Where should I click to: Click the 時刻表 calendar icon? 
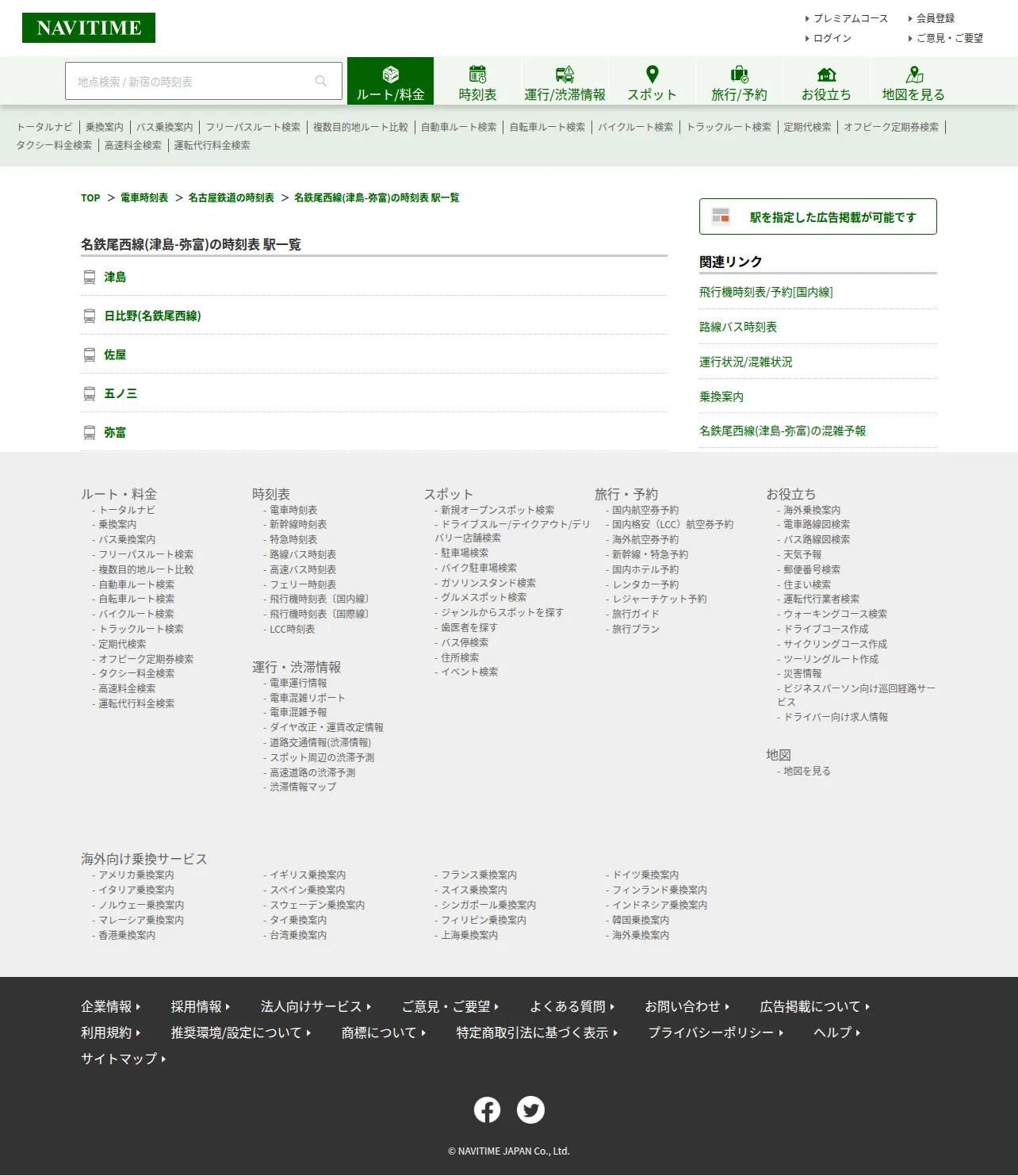(477, 75)
